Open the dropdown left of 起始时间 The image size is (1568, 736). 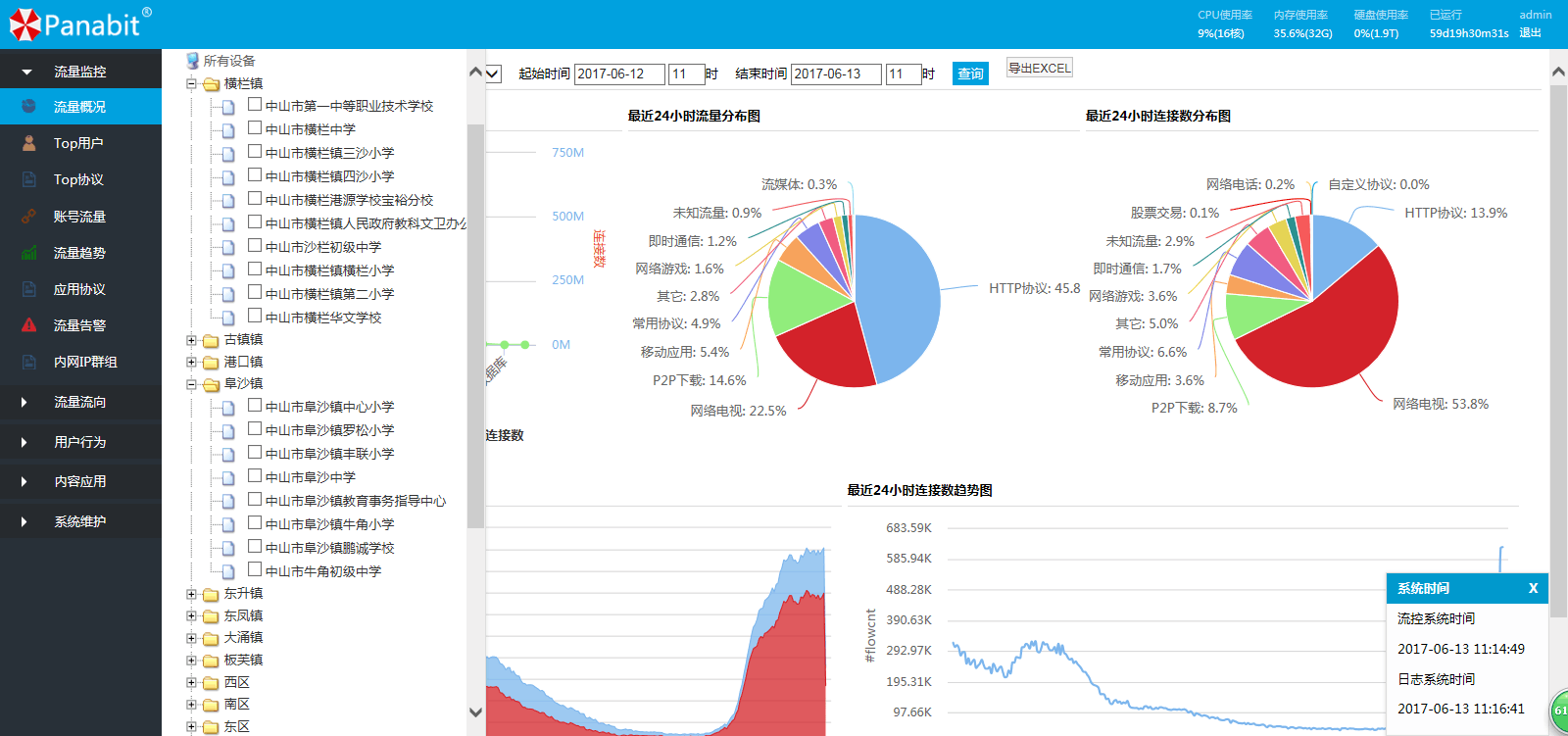493,74
